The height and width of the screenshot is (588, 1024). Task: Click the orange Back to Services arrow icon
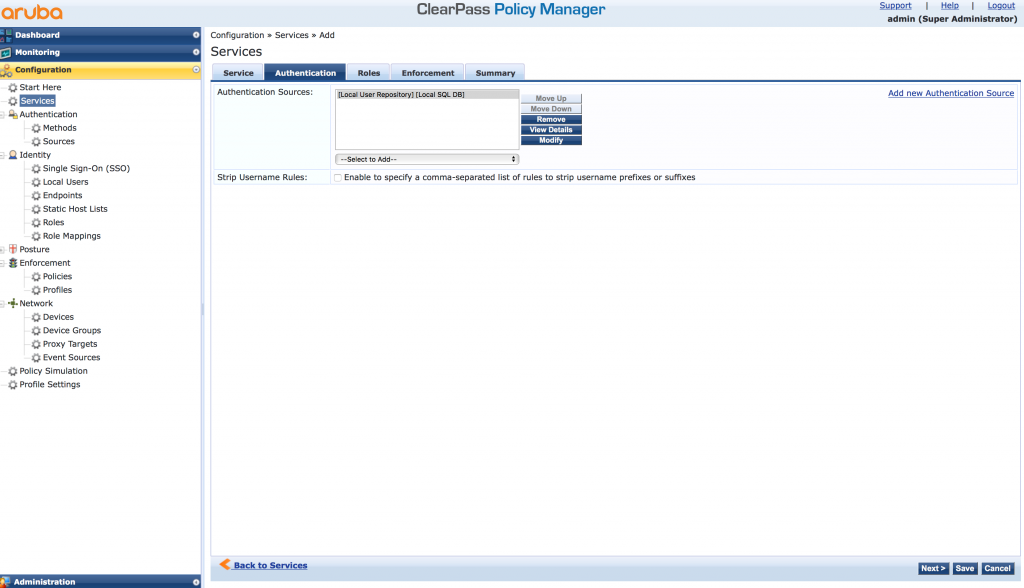click(225, 564)
